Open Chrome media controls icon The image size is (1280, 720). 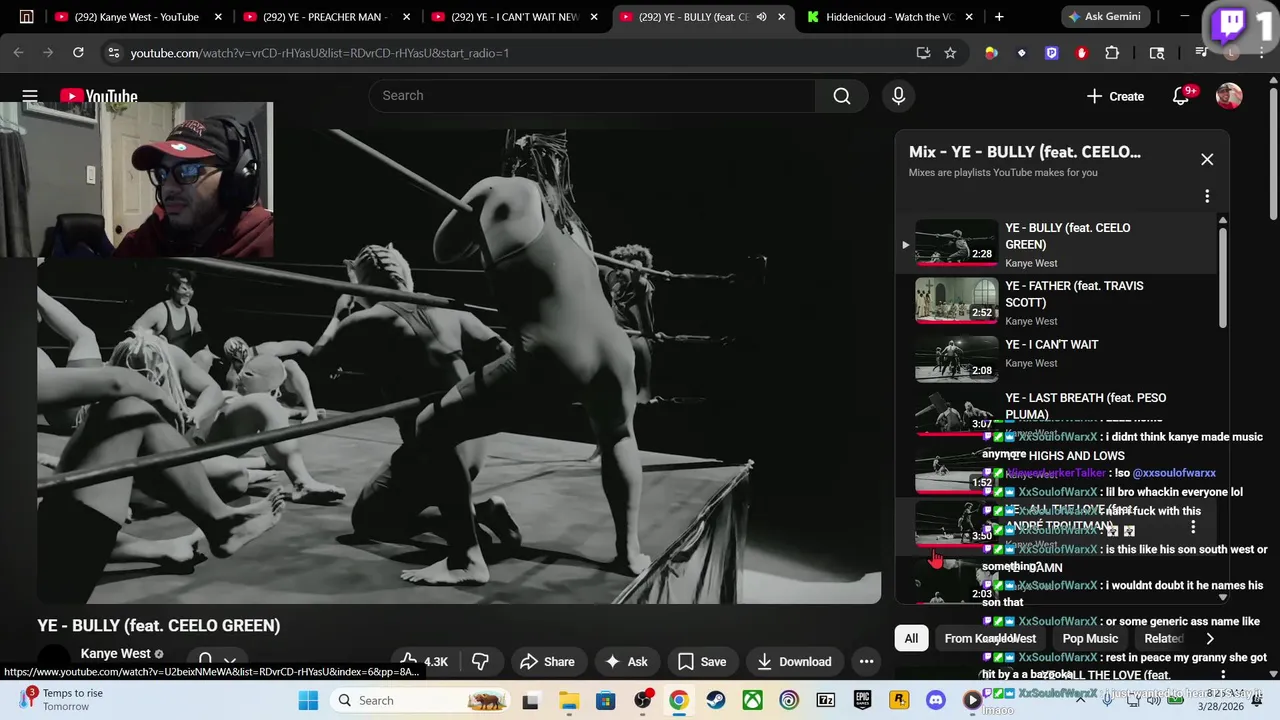1201,52
